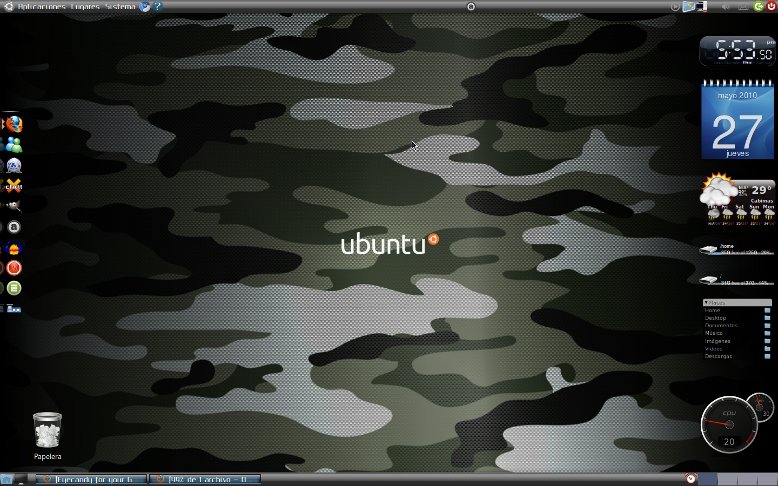Viewport: 778px width, 486px height.
Task: Switch to the 'de 1 archivo' taskbar window
Action: coord(205,480)
